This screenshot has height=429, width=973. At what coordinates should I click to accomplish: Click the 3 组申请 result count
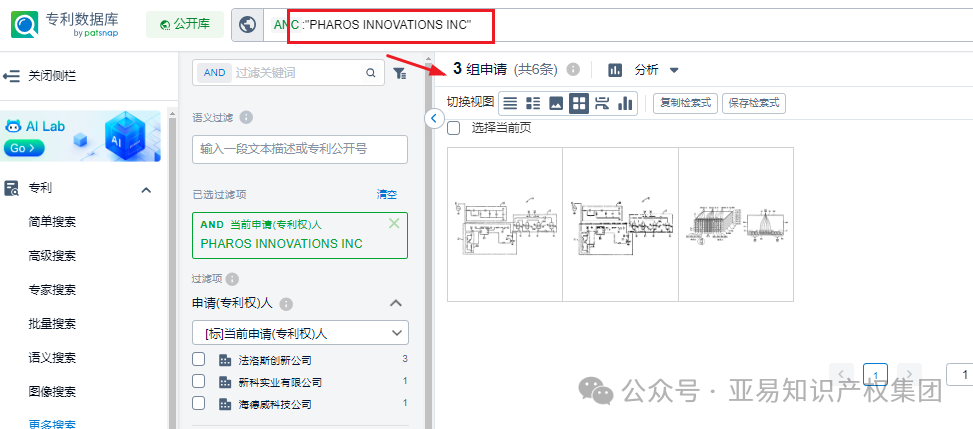pyautogui.click(x=480, y=70)
